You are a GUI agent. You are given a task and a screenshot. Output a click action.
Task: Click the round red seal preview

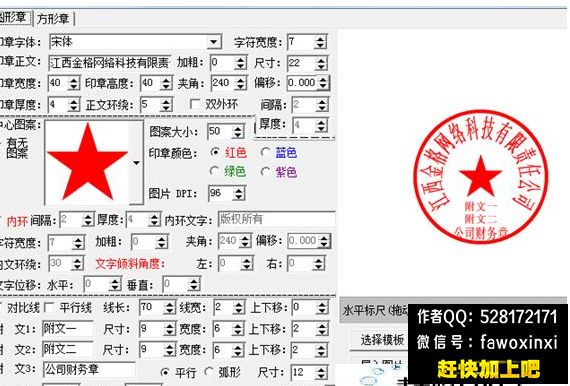point(481,177)
